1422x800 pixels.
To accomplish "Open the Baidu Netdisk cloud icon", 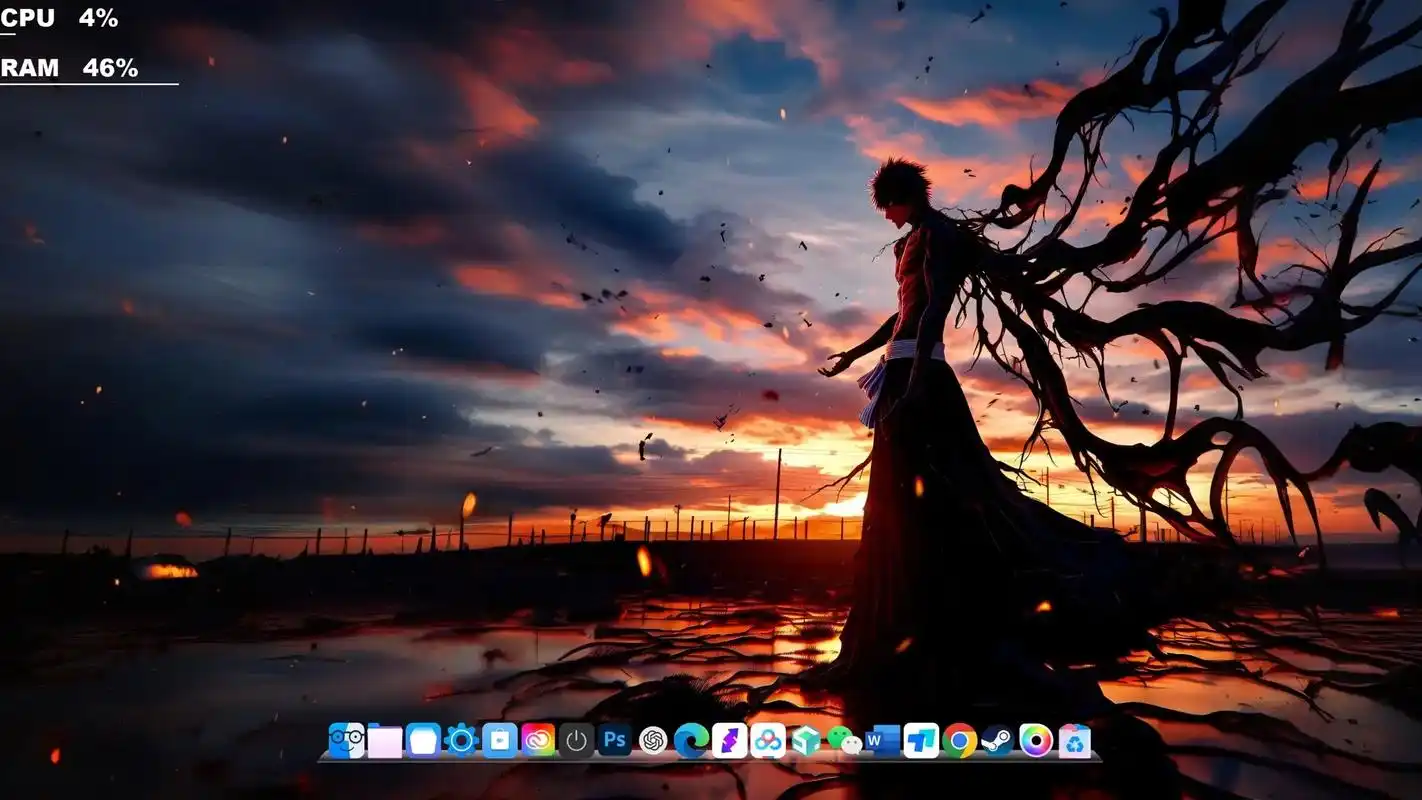I will [768, 741].
